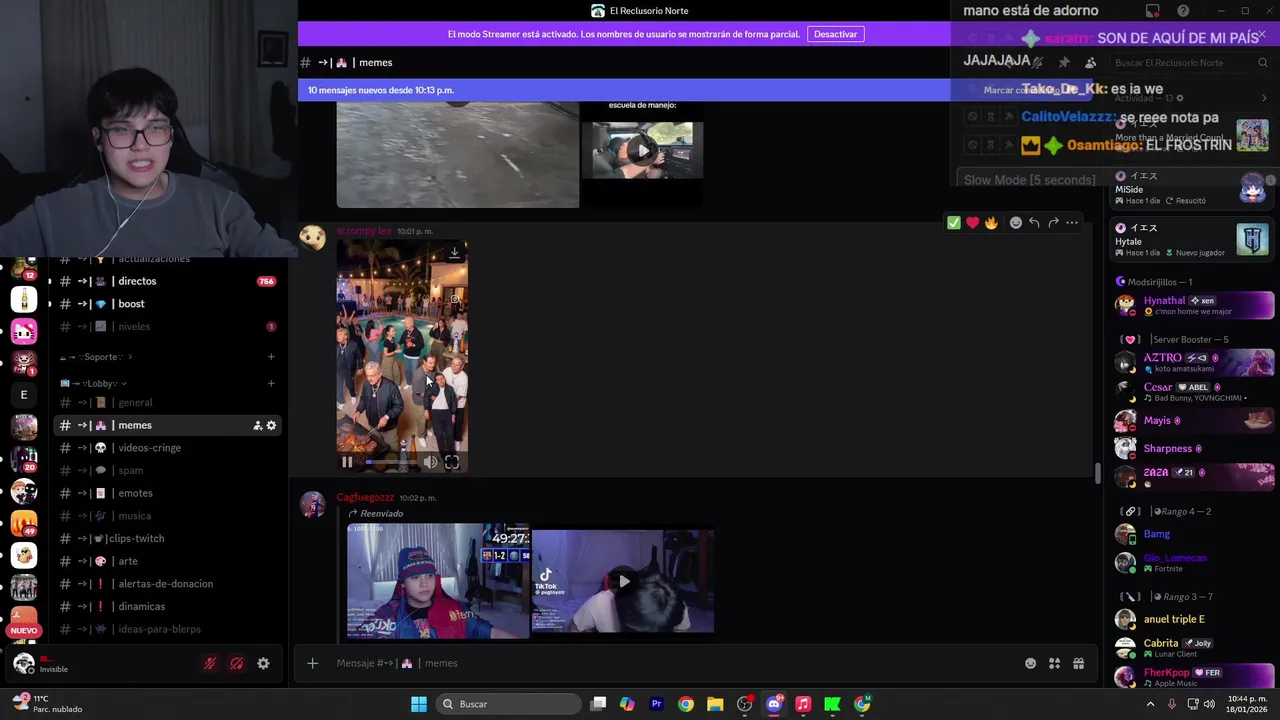Create invite for the memes channel
This screenshot has width=1280, height=720.
click(258, 425)
